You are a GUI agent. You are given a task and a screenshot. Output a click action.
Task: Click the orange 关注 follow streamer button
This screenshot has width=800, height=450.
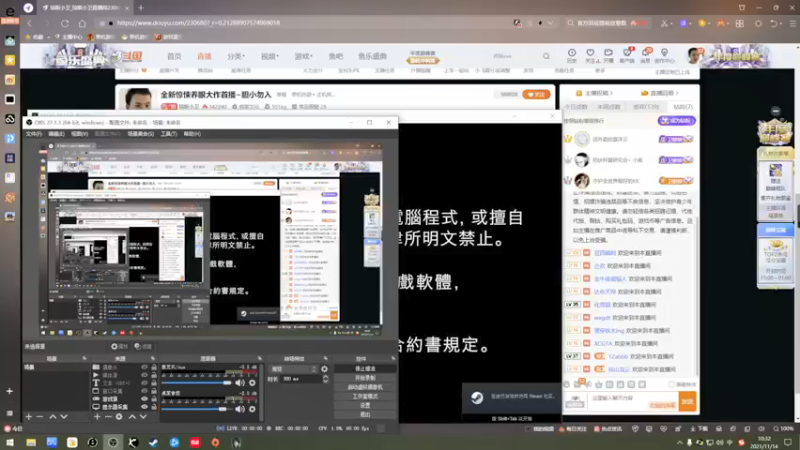[536, 94]
